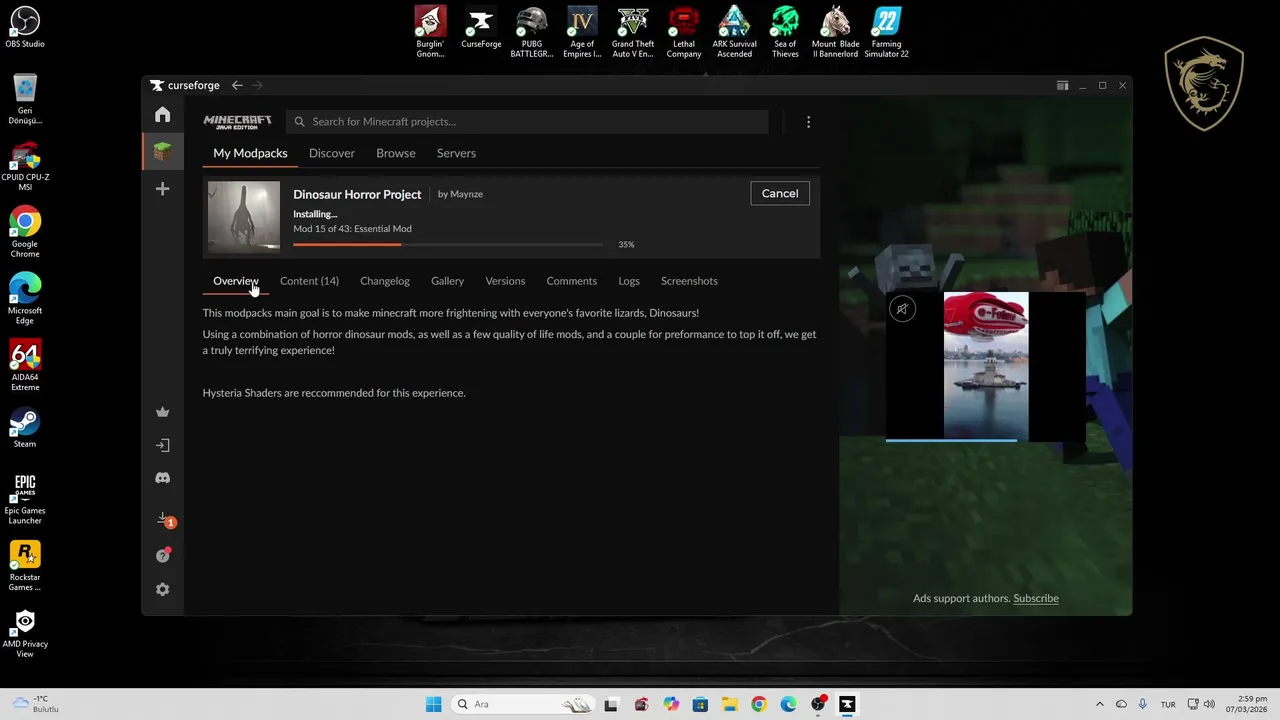The image size is (1280, 720).
Task: Switch to Servers tab
Action: pyautogui.click(x=456, y=153)
